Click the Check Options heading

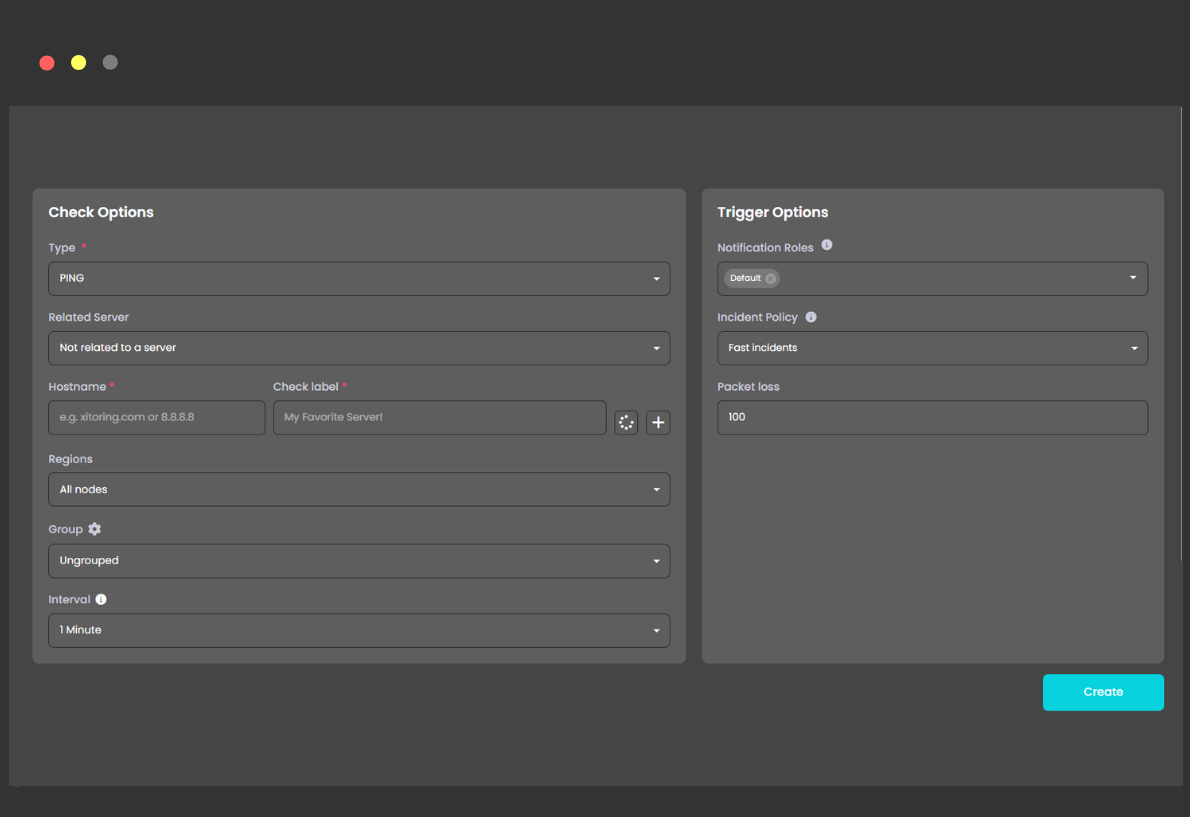(x=101, y=212)
